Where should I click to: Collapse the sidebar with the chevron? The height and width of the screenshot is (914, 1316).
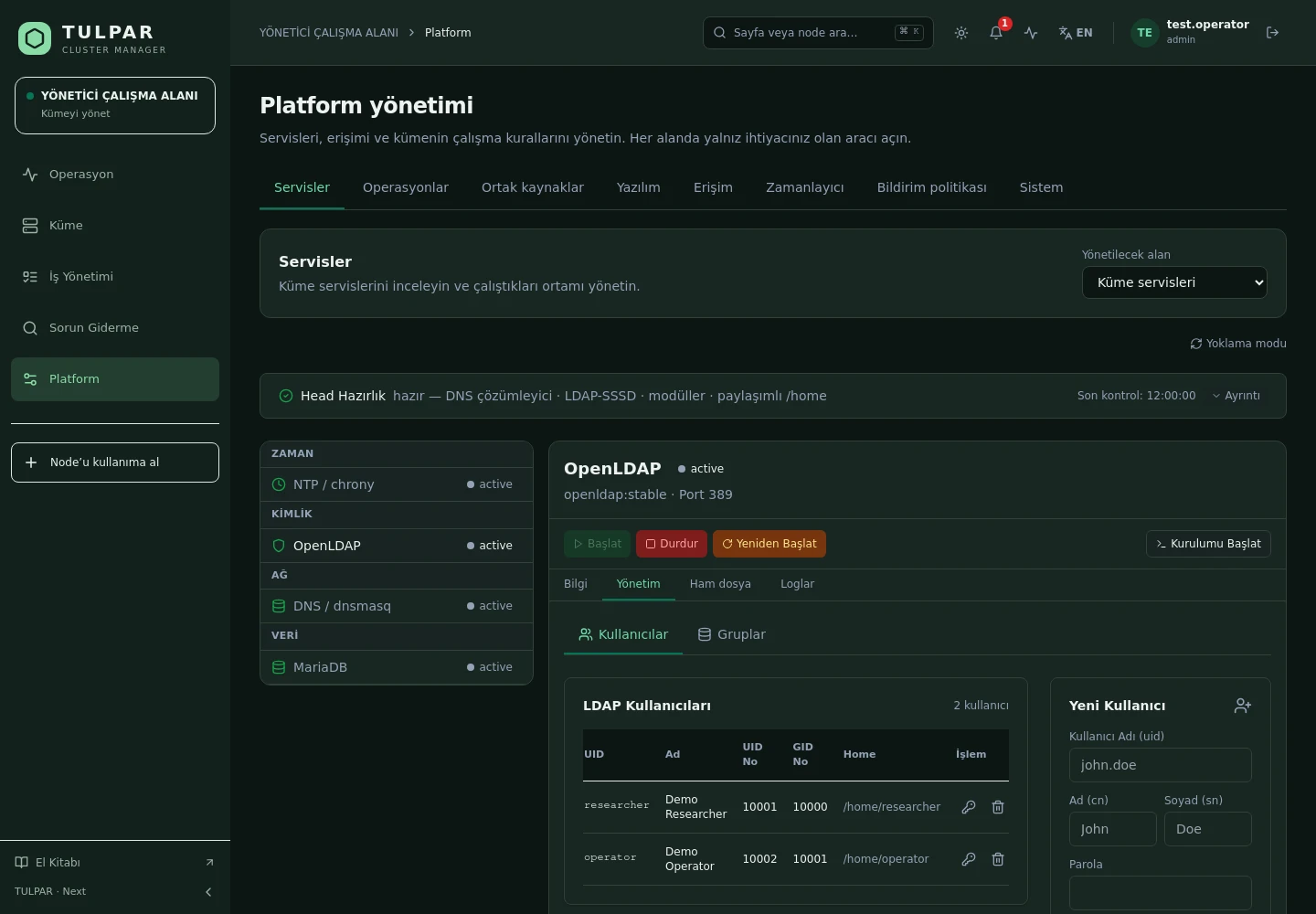tap(208, 892)
